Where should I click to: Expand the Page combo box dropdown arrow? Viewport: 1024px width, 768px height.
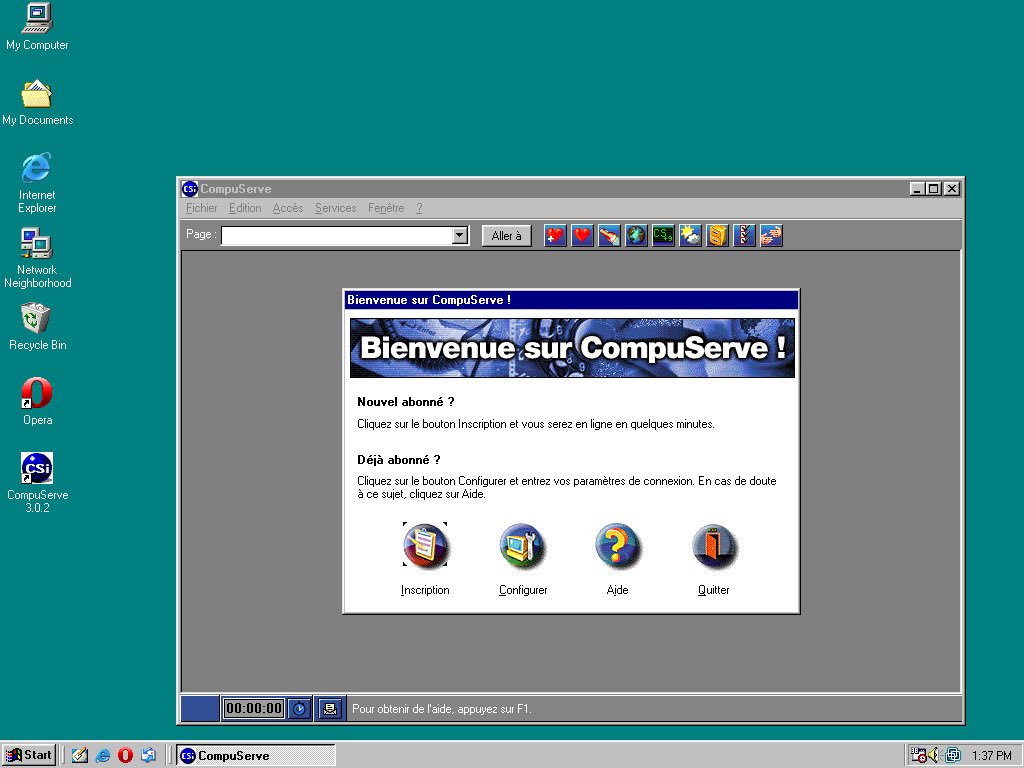point(460,235)
